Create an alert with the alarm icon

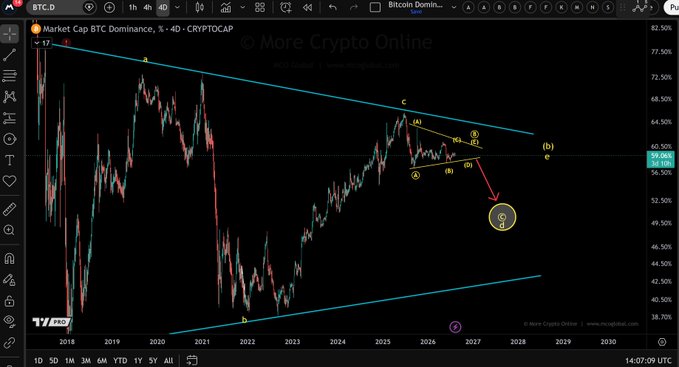pos(286,7)
